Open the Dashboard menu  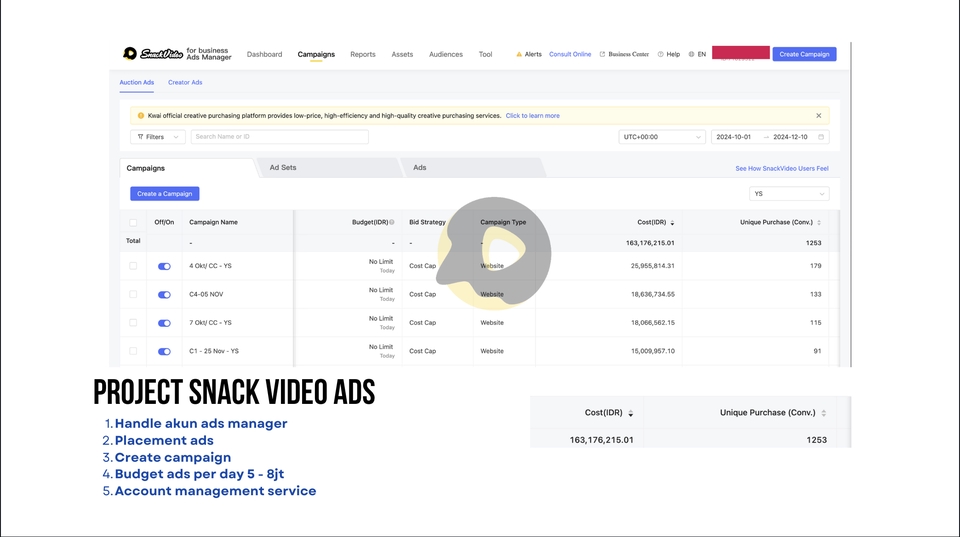point(264,54)
